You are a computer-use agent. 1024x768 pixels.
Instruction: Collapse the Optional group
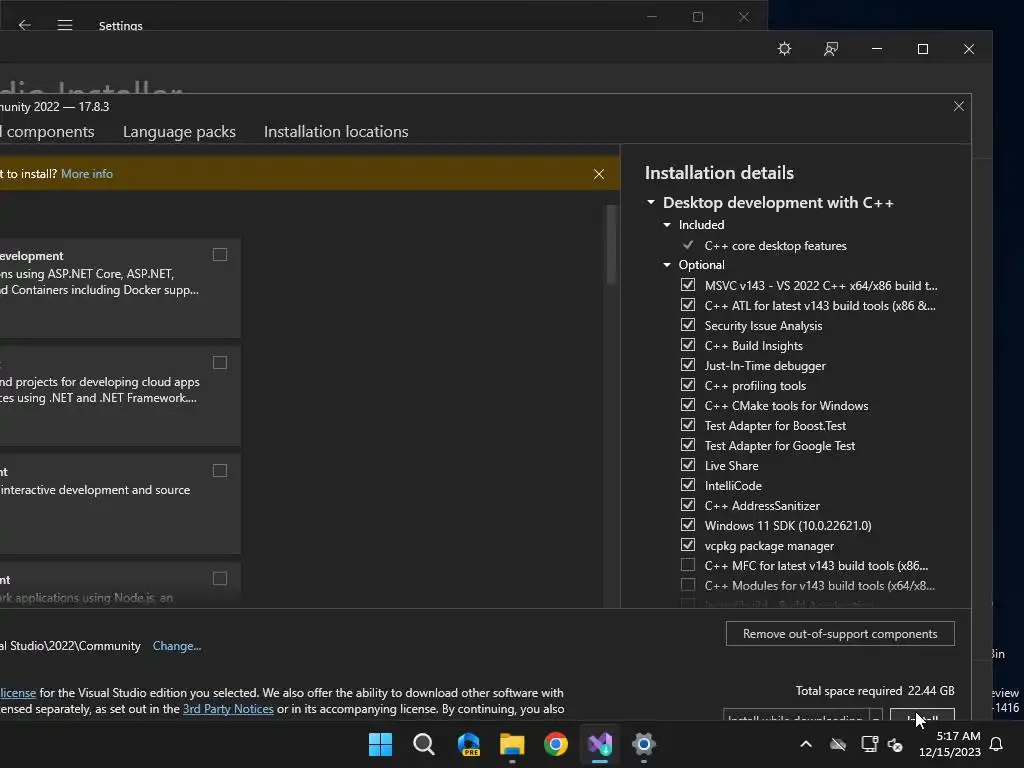667,264
